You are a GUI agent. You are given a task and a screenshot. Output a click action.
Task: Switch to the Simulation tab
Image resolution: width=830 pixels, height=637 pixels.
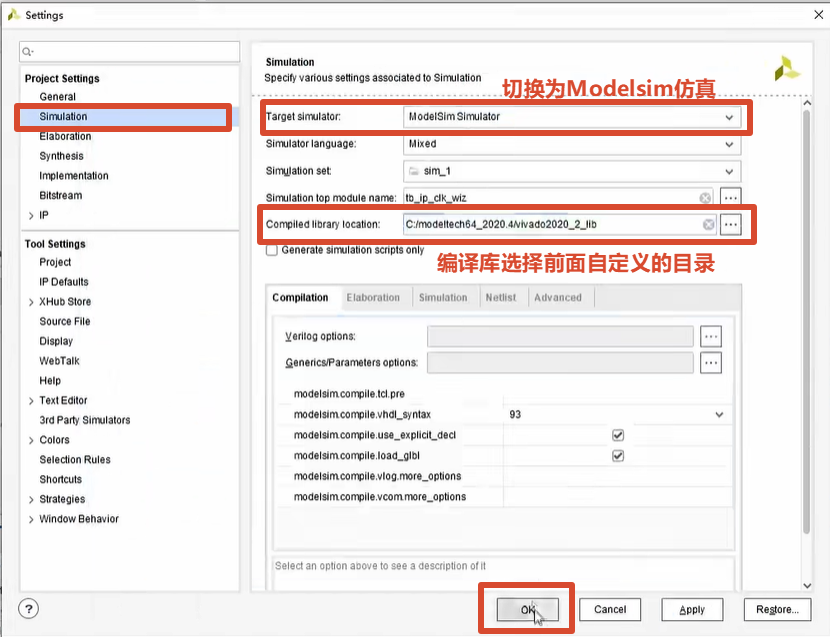[x=443, y=298]
